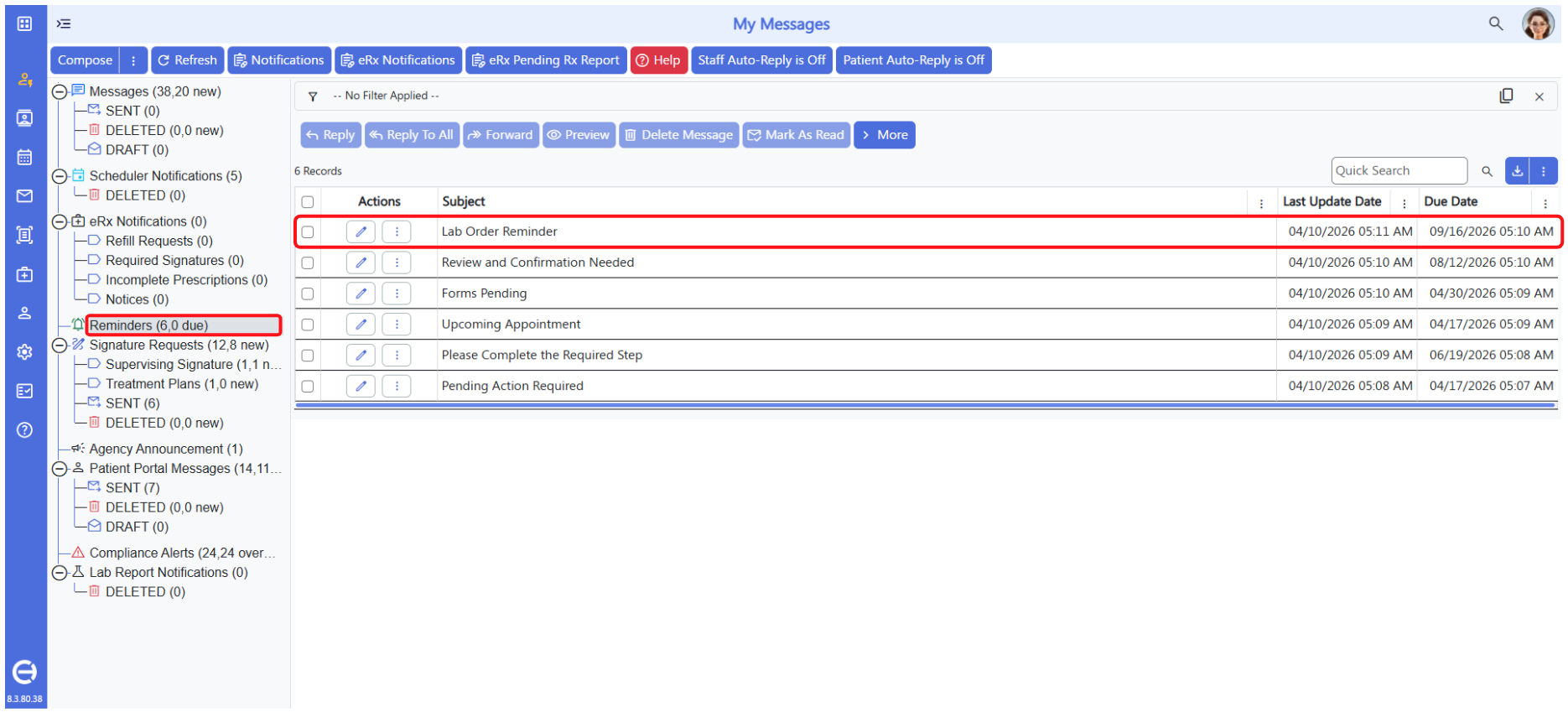The image size is (1568, 712).
Task: Click the Compose button
Action: coord(85,60)
